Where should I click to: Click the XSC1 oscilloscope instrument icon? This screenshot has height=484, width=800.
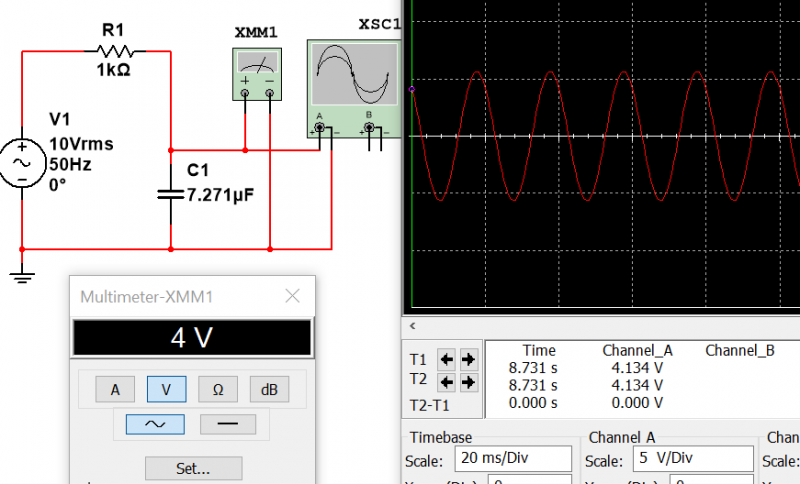point(352,80)
